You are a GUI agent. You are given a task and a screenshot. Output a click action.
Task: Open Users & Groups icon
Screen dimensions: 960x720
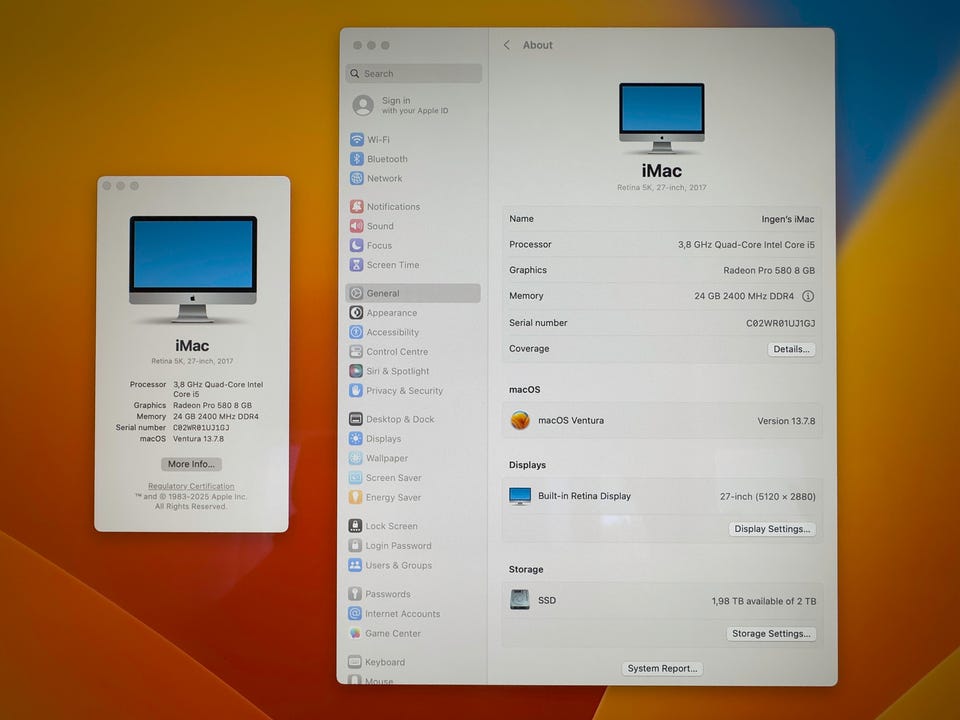(355, 565)
